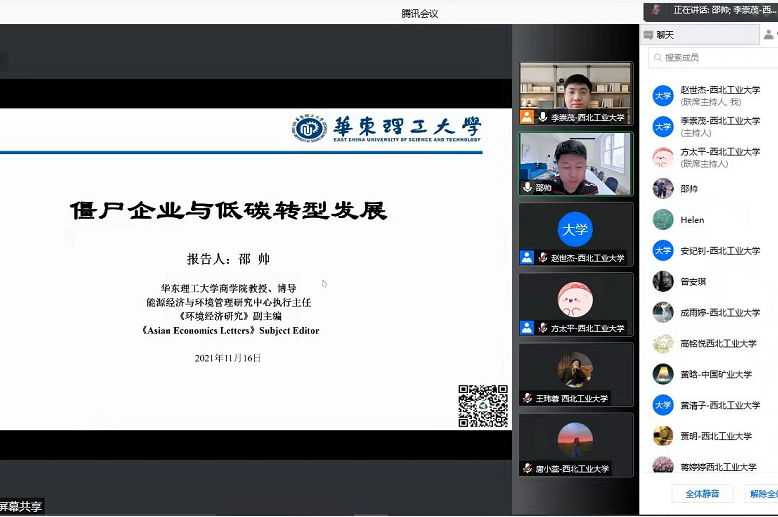This screenshot has height=517, width=778.
Task: Click 方太平's avatar in the member list
Action: (x=662, y=157)
